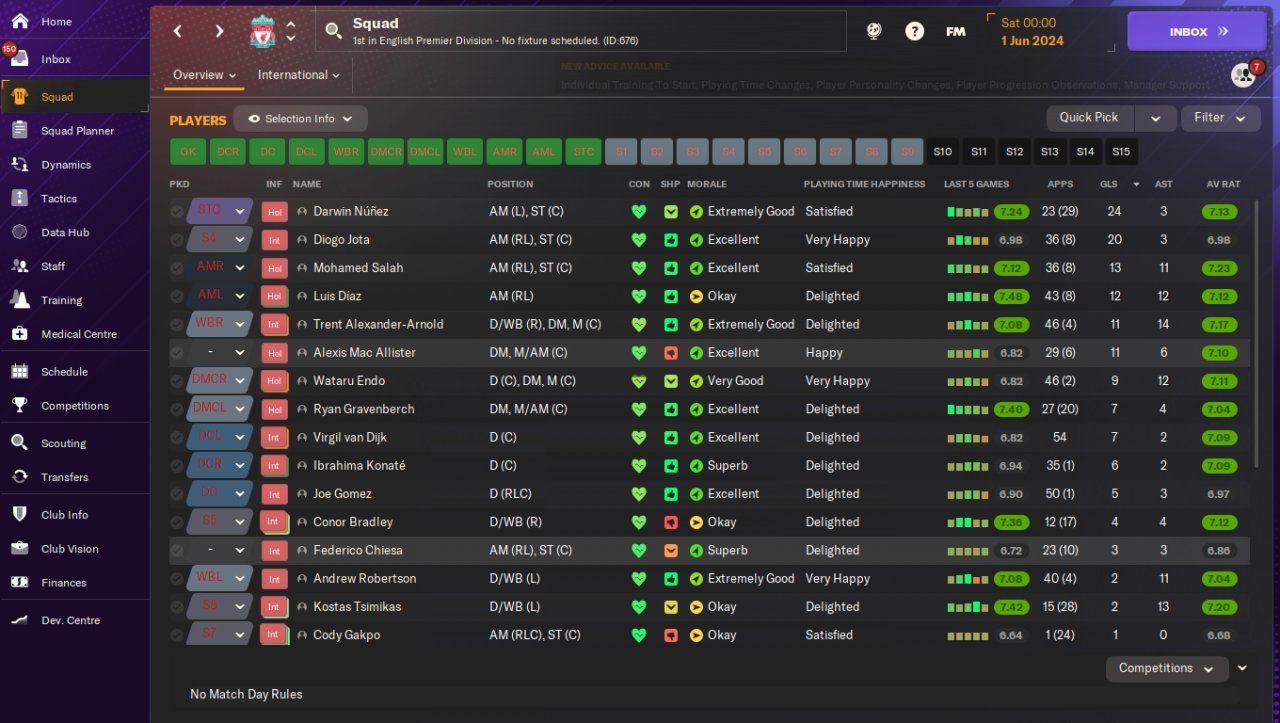Select the GK position chip

(187, 152)
